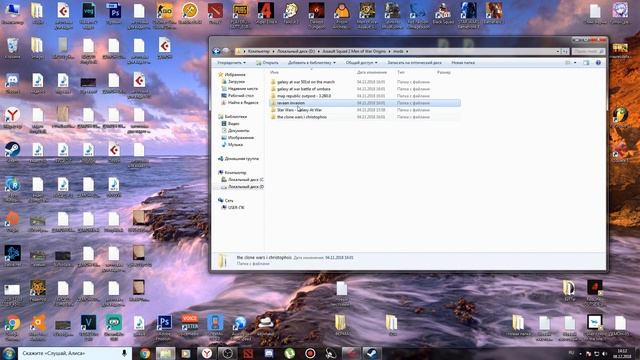Screen dimensions: 640x360
Task: Select Загрузки in the navigation pane
Action: click(236, 82)
